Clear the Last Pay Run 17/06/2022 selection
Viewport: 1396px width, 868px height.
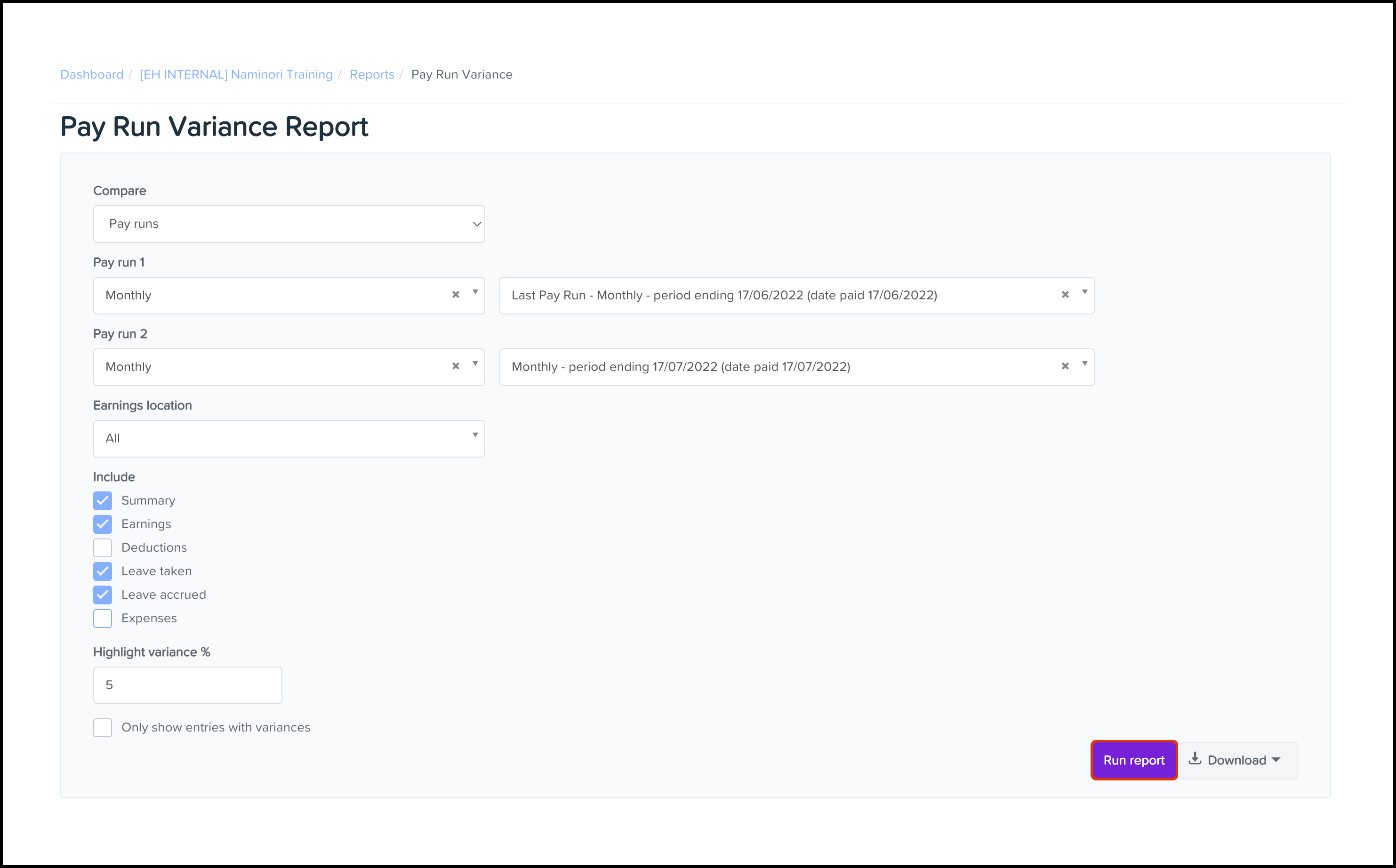[1065, 295]
